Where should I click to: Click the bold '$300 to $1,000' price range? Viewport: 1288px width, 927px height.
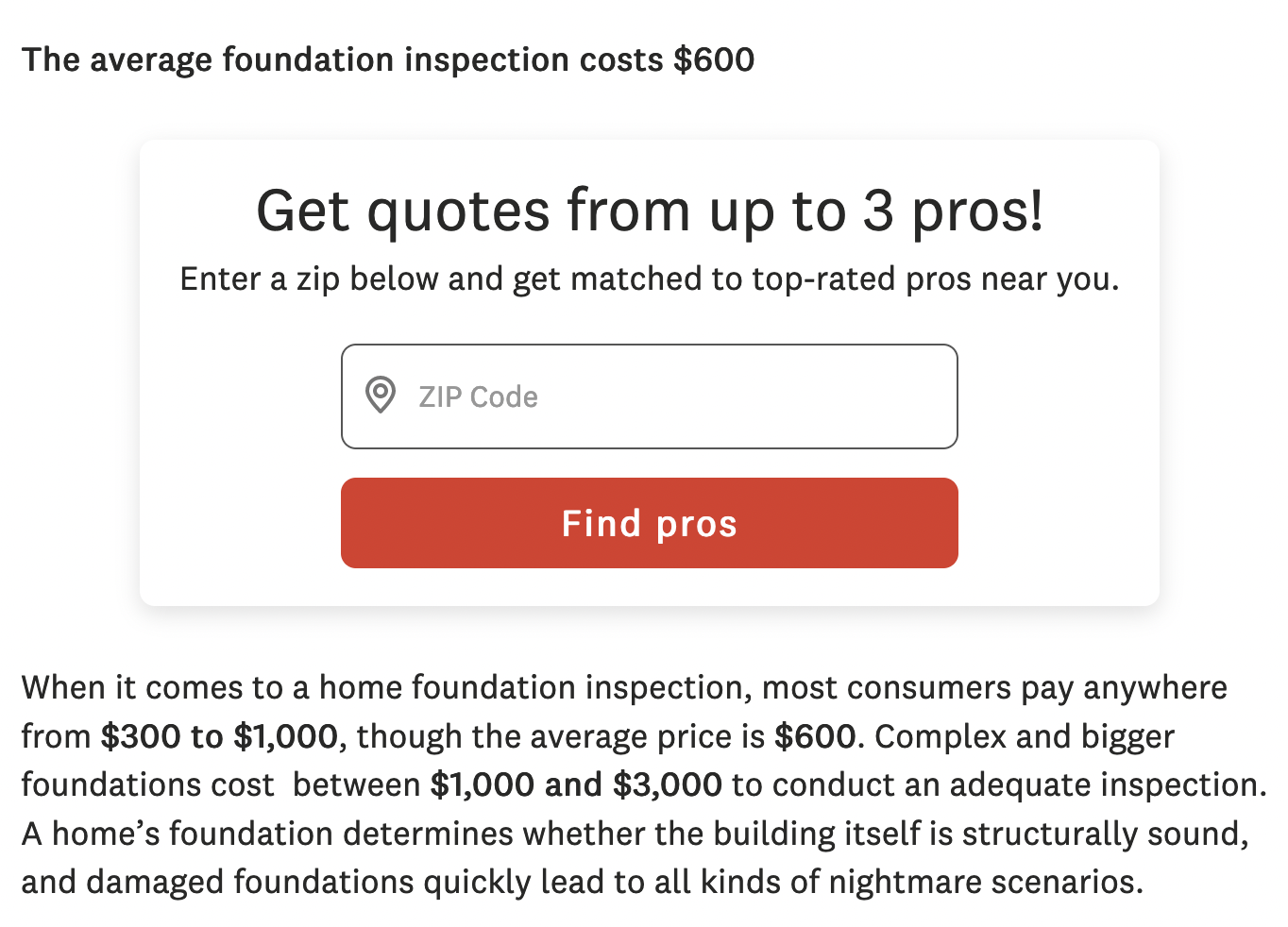[x=219, y=736]
